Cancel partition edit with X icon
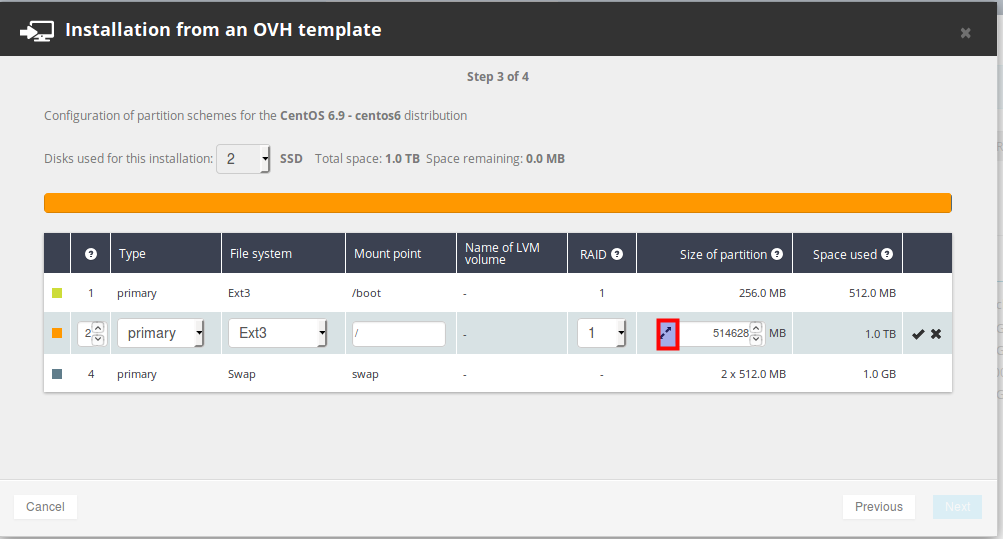 (936, 334)
